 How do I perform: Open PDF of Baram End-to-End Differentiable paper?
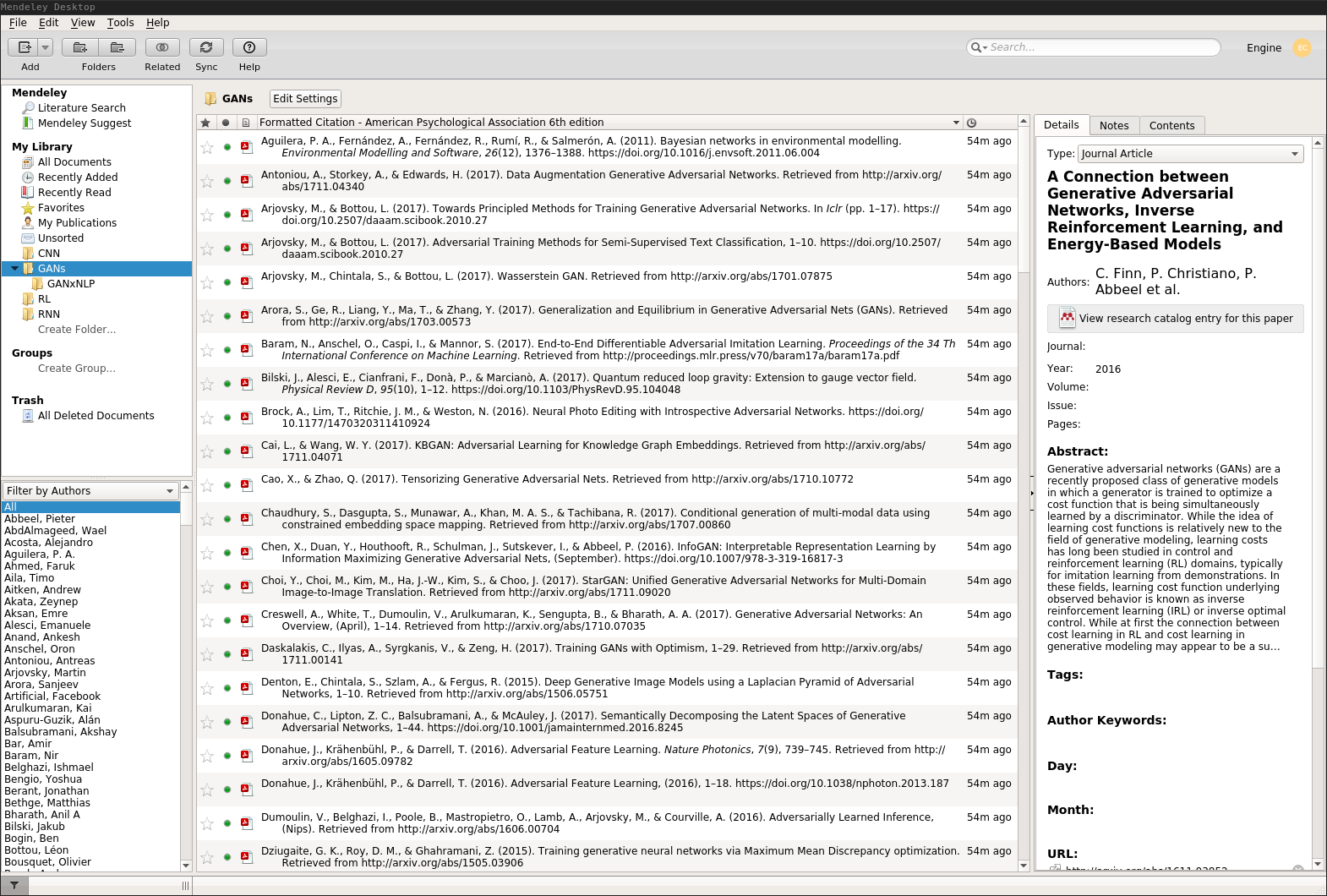pyautogui.click(x=247, y=350)
